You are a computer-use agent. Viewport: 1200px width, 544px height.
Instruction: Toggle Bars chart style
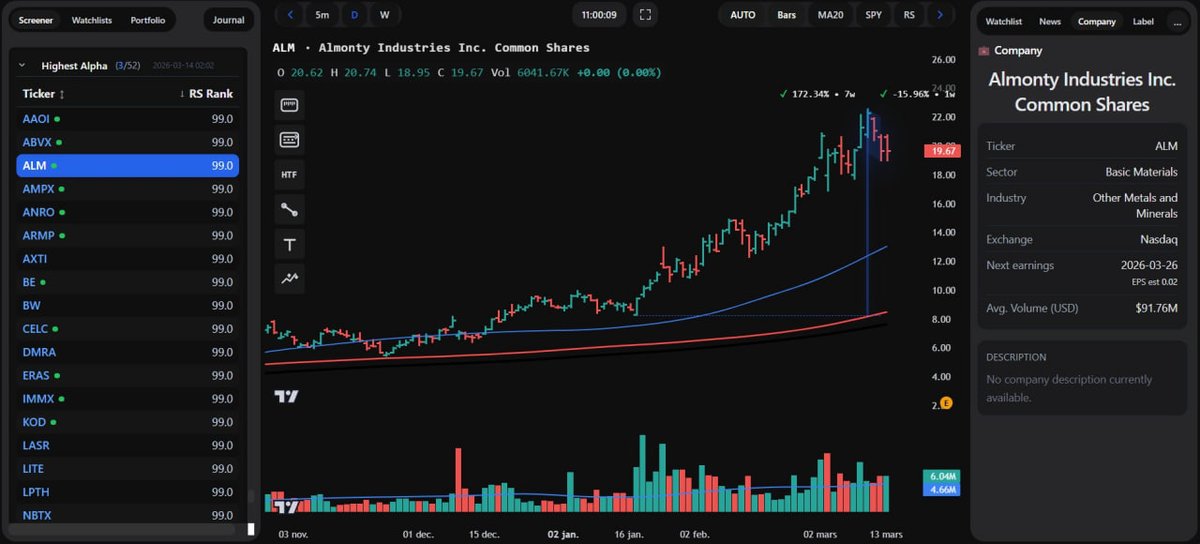(787, 15)
